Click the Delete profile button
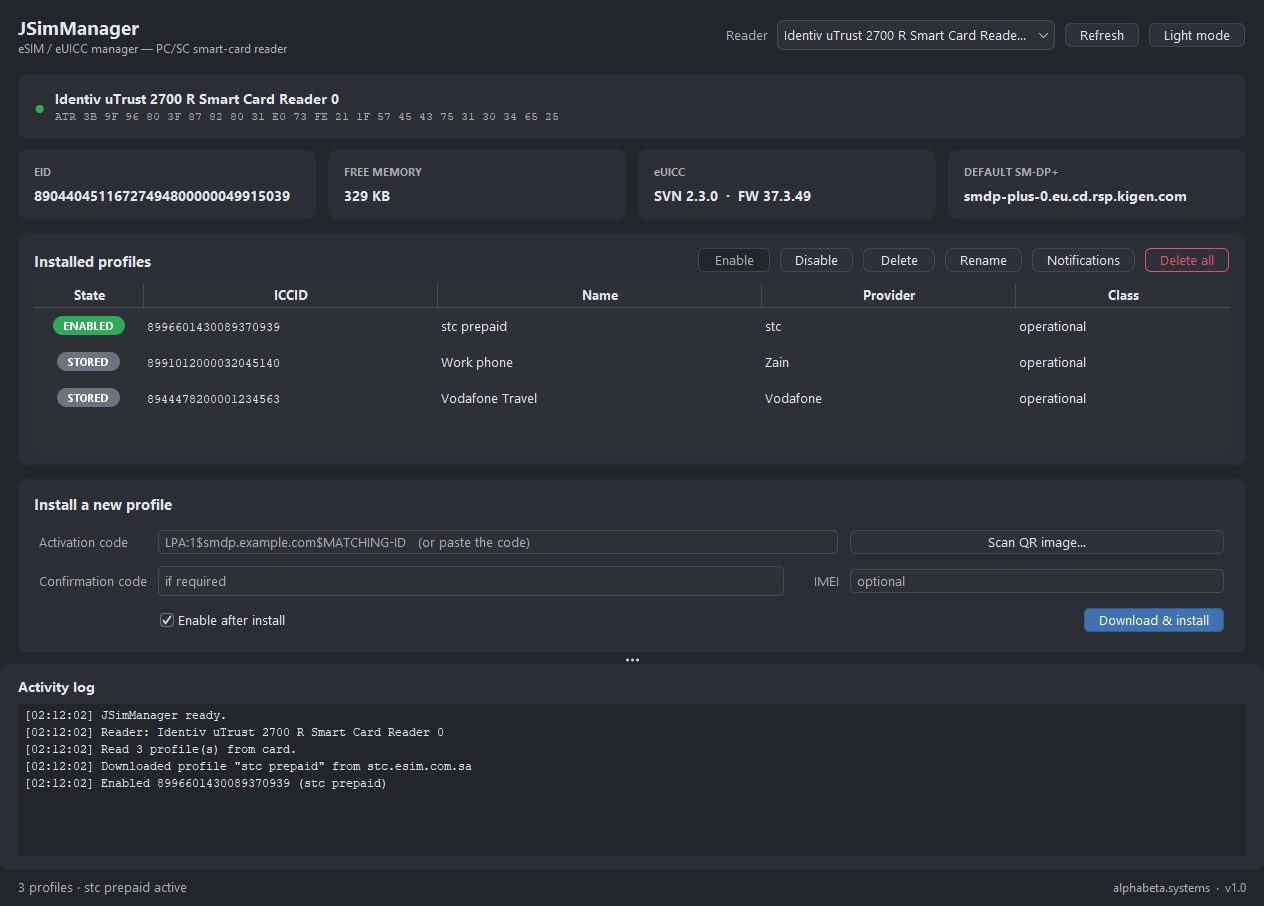The image size is (1264, 906). pyautogui.click(x=898, y=260)
